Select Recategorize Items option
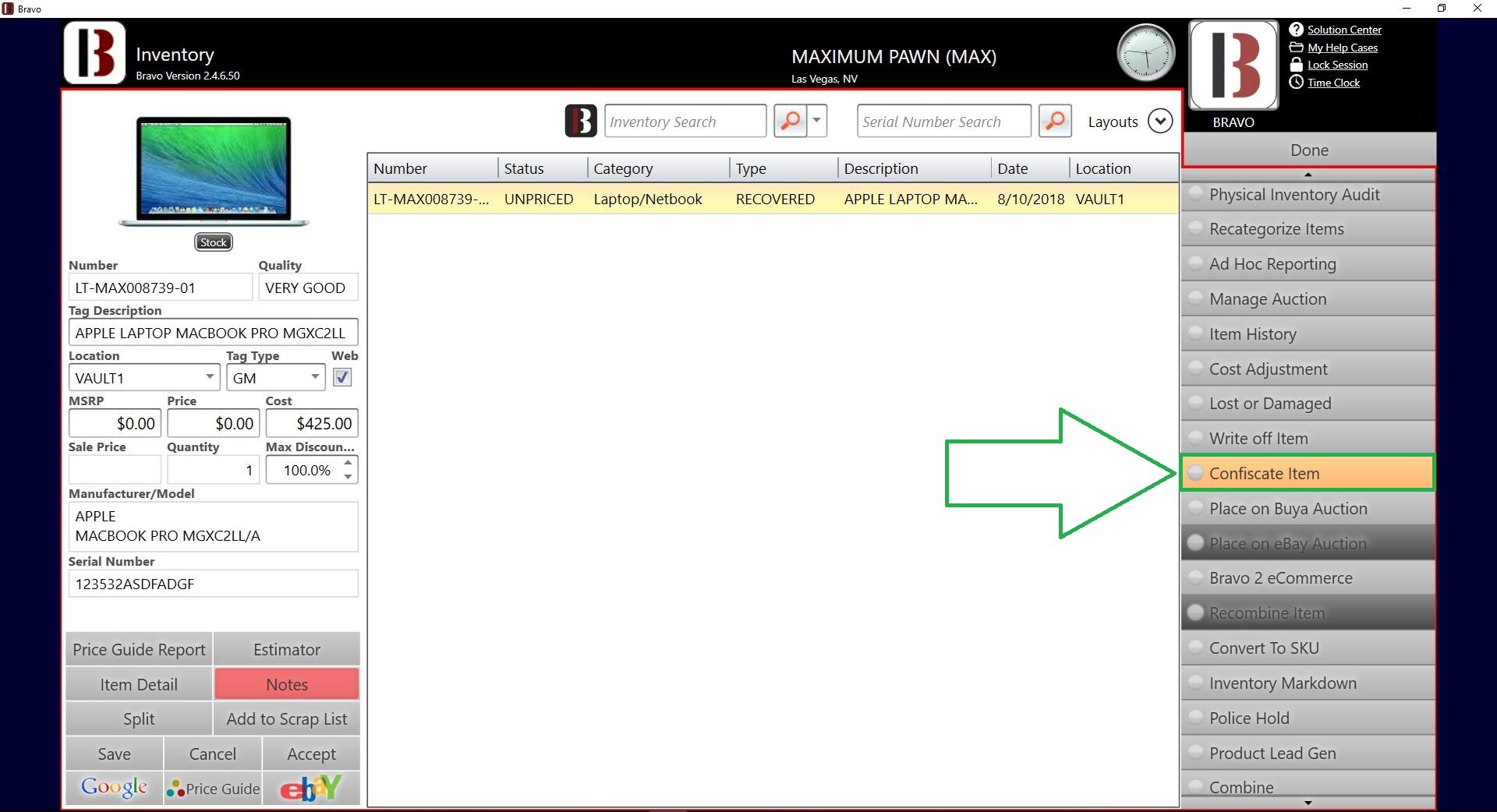Viewport: 1497px width, 812px height. click(1308, 229)
